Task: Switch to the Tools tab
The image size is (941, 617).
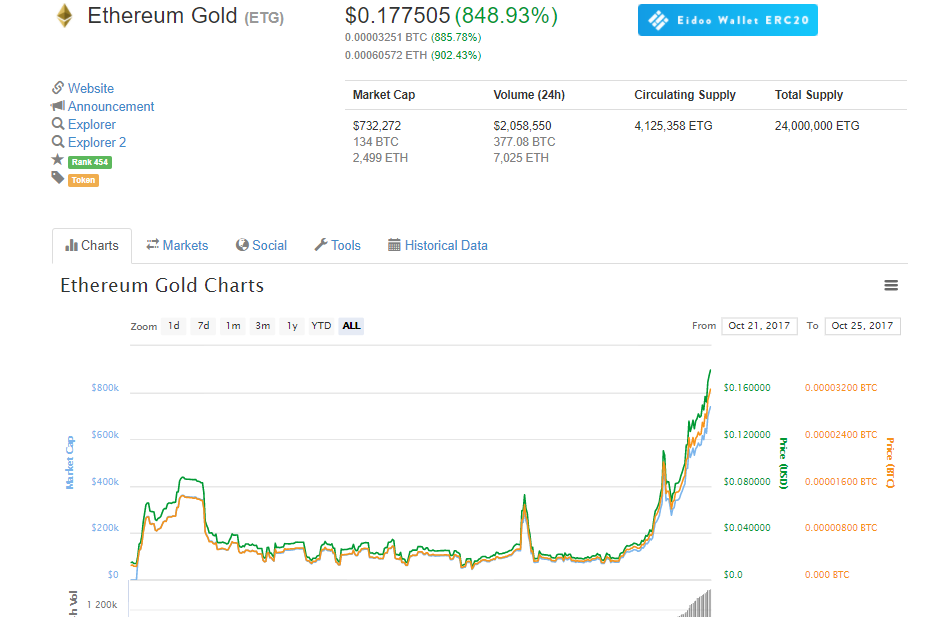Action: tap(337, 245)
